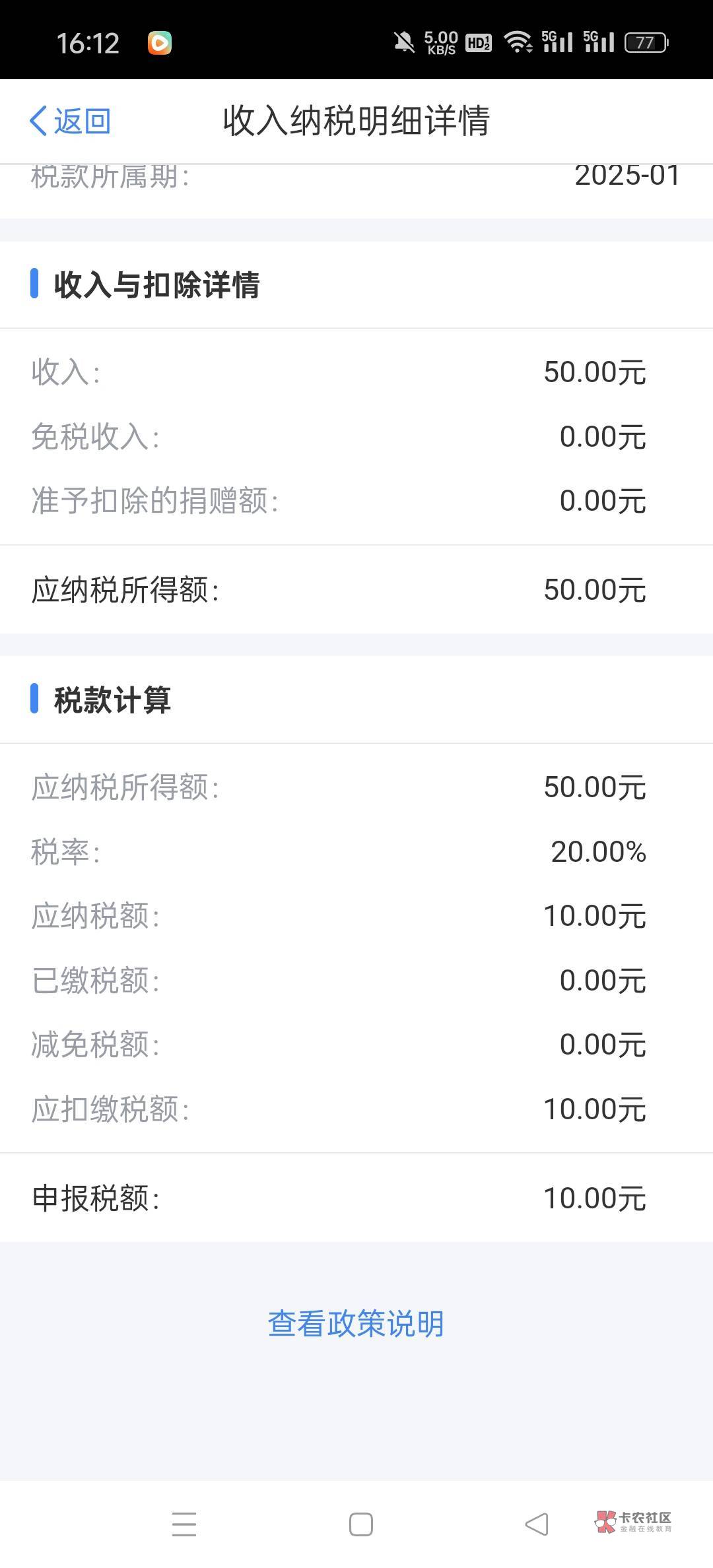
Task: Tap the 卡农社区 watermark logo
Action: pyautogui.click(x=633, y=1522)
